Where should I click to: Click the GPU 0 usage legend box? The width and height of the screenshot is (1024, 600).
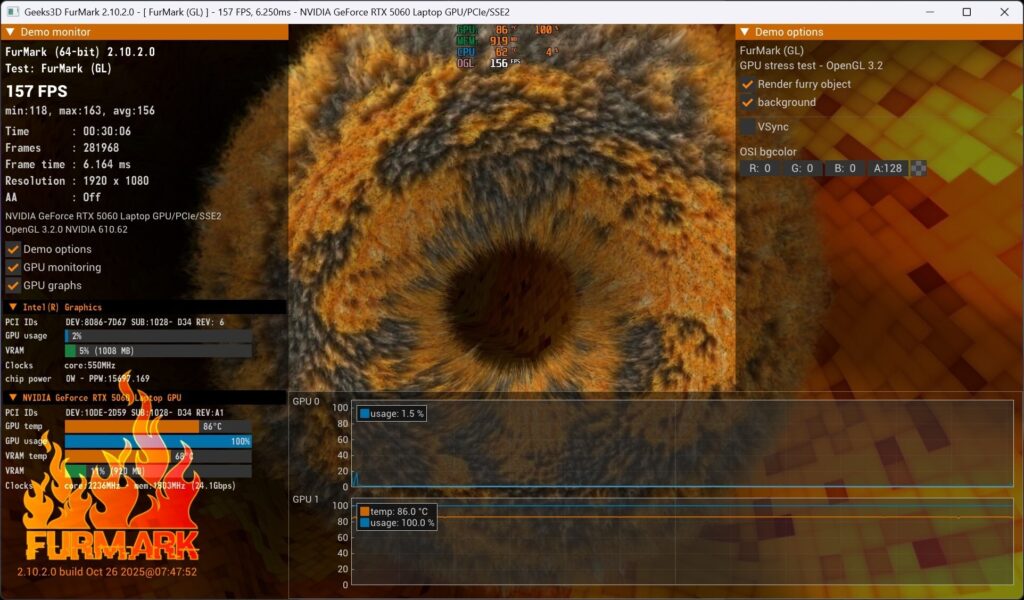392,414
